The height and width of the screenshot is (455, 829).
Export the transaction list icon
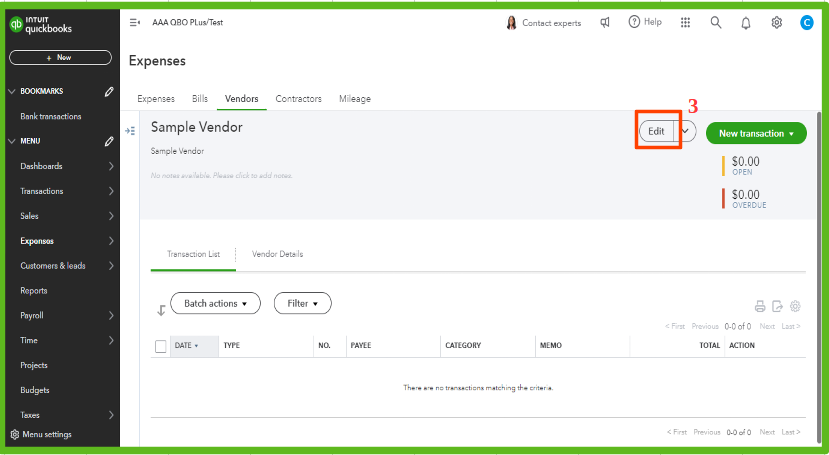777,306
